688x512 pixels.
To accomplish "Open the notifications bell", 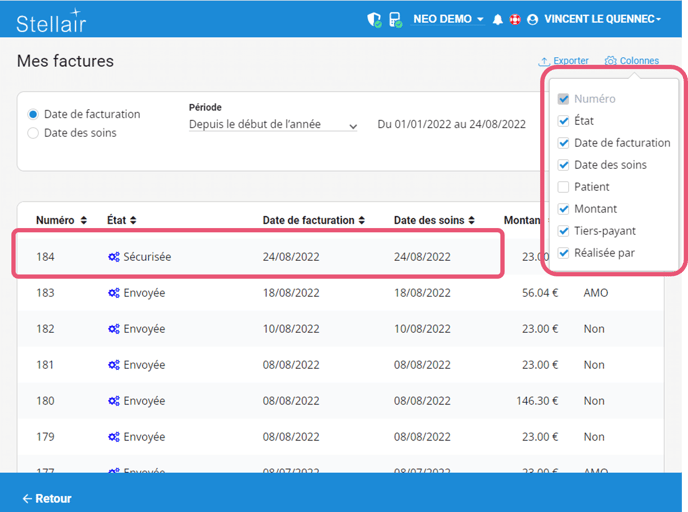I will tap(497, 19).
